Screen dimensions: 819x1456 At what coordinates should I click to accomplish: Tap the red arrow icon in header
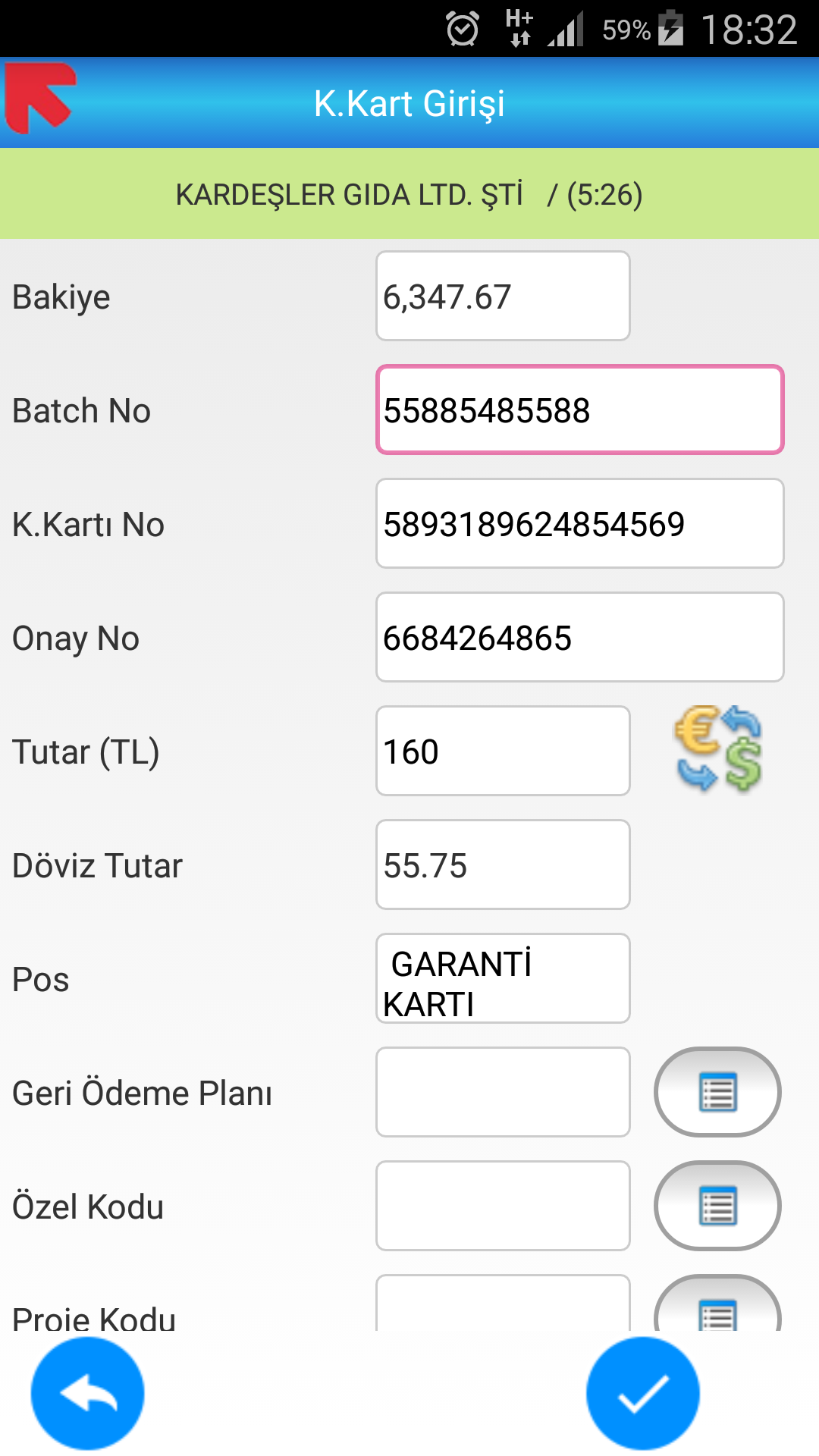pos(41,98)
